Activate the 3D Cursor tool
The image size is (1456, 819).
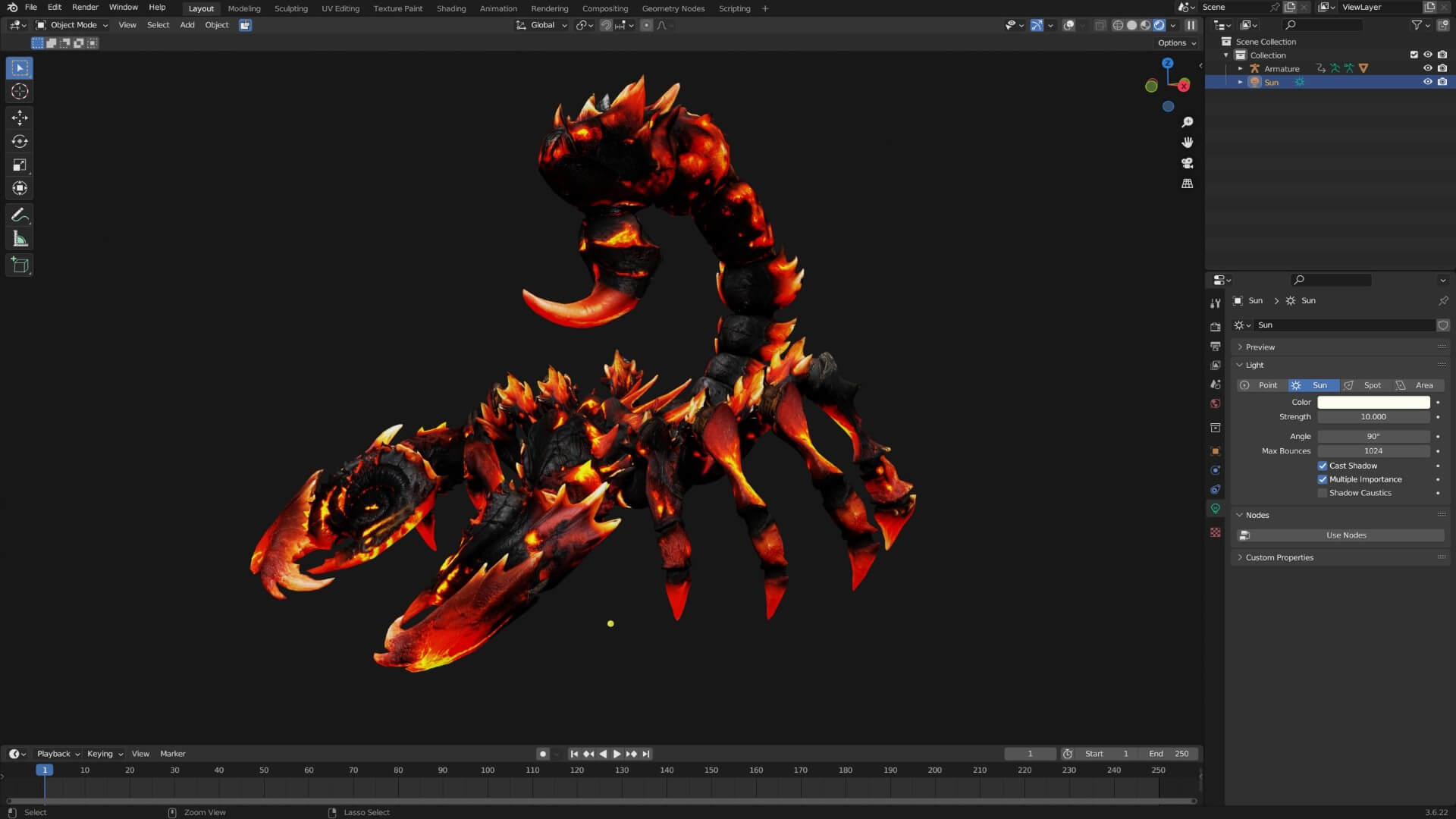(20, 92)
